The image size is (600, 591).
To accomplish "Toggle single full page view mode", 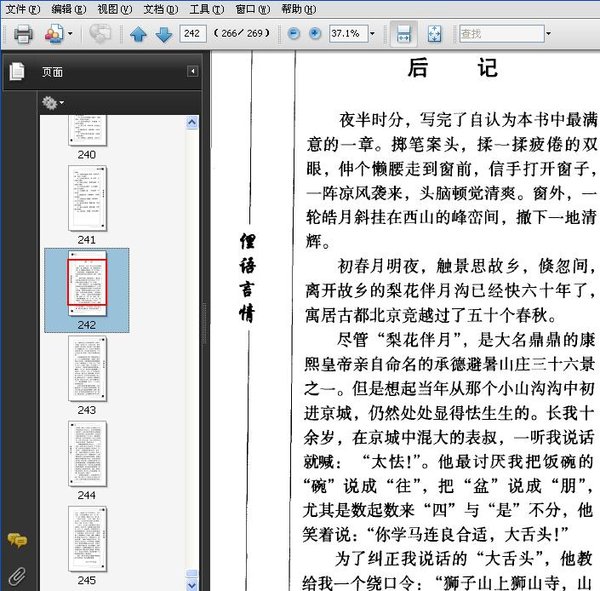I will click(x=435, y=34).
